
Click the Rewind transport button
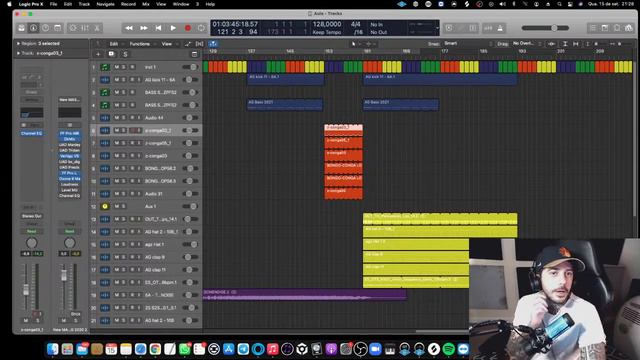129,28
